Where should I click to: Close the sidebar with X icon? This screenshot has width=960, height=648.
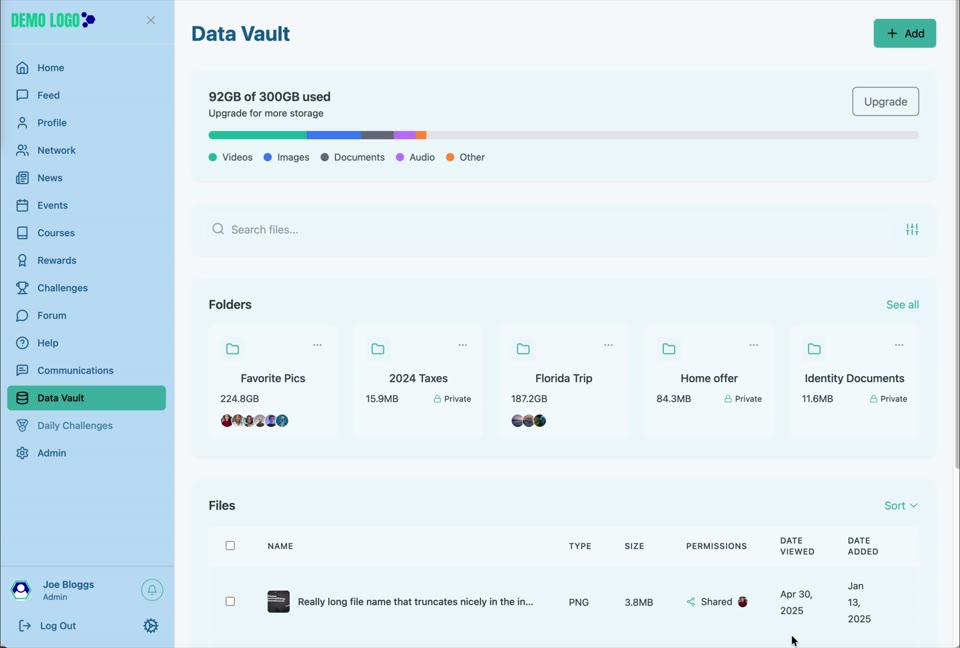coord(151,20)
